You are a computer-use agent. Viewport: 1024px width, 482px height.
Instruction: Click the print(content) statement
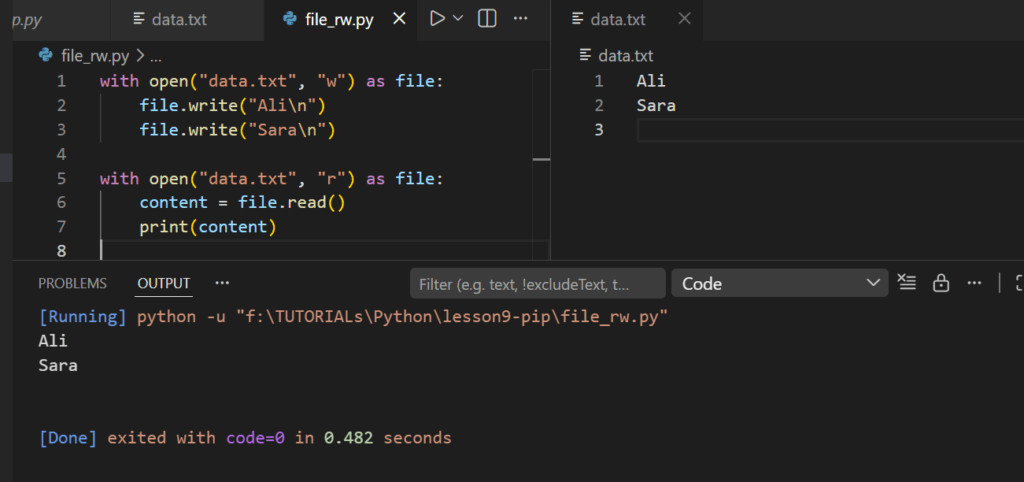(x=208, y=227)
